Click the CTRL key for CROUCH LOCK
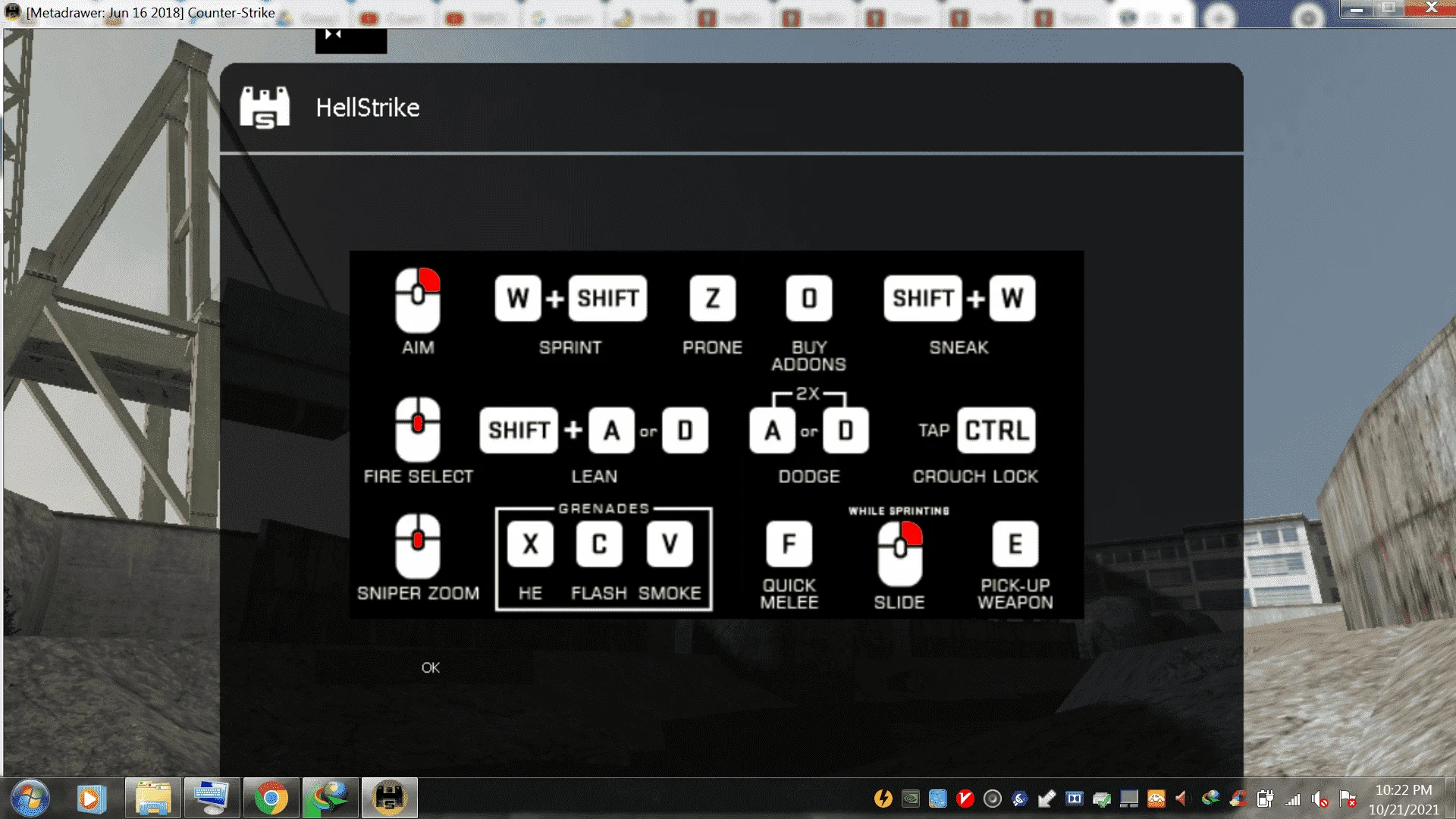 [x=996, y=430]
